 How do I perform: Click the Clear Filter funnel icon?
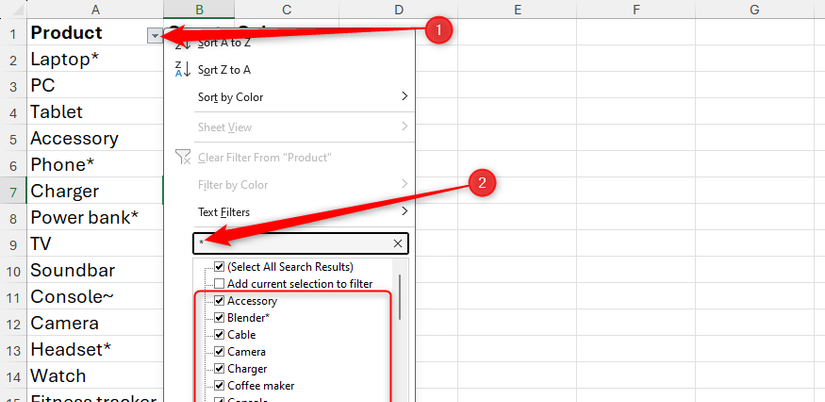click(x=183, y=157)
